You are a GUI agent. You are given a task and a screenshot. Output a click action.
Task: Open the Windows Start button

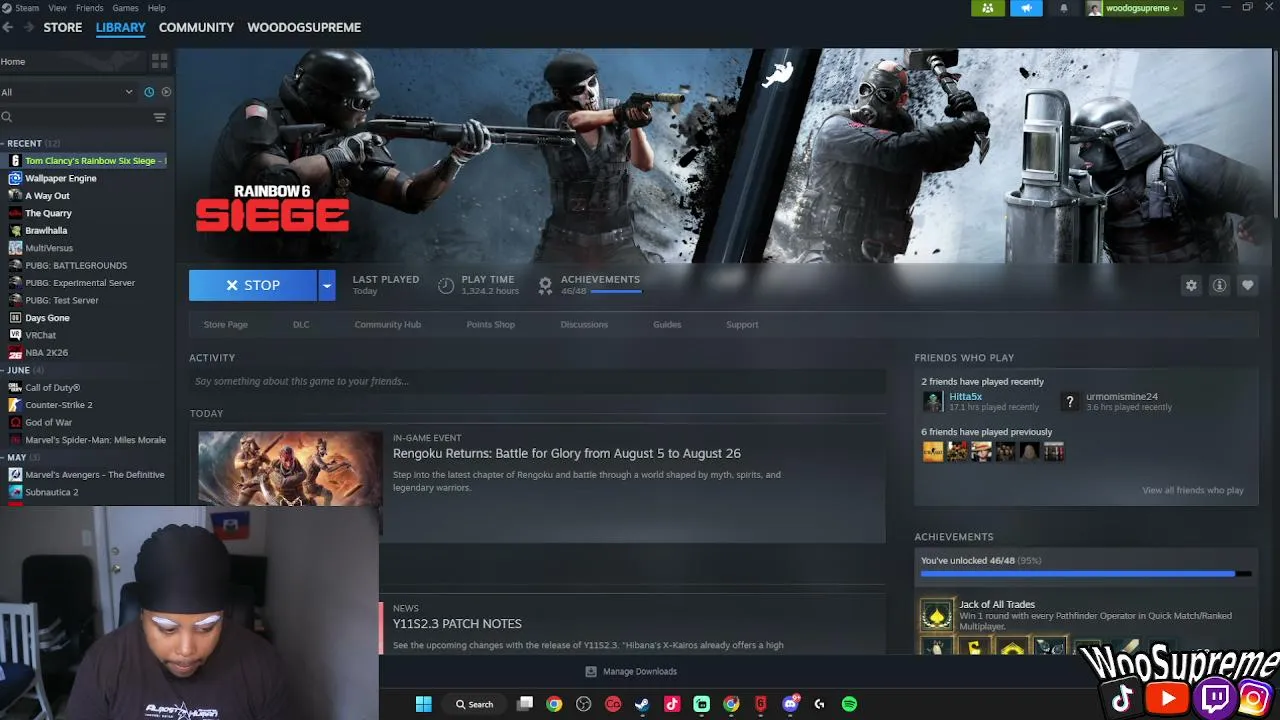coord(423,704)
